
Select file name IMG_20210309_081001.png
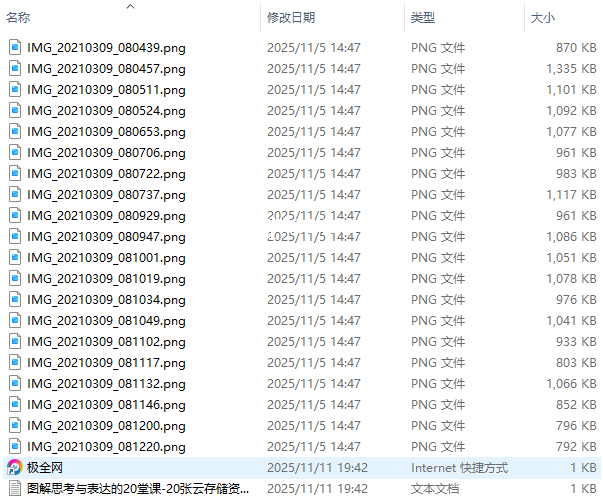(106, 258)
